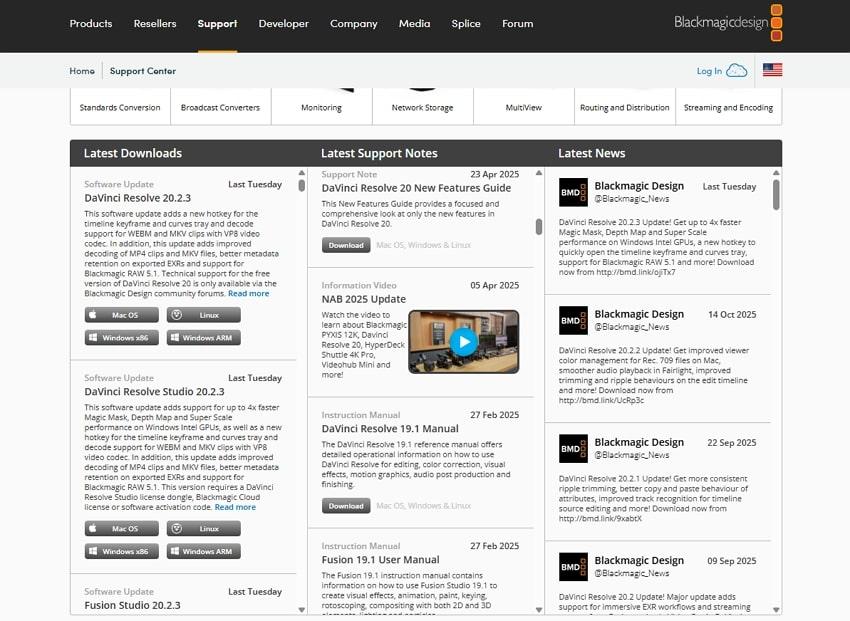Open the cloud Log In icon

click(737, 70)
